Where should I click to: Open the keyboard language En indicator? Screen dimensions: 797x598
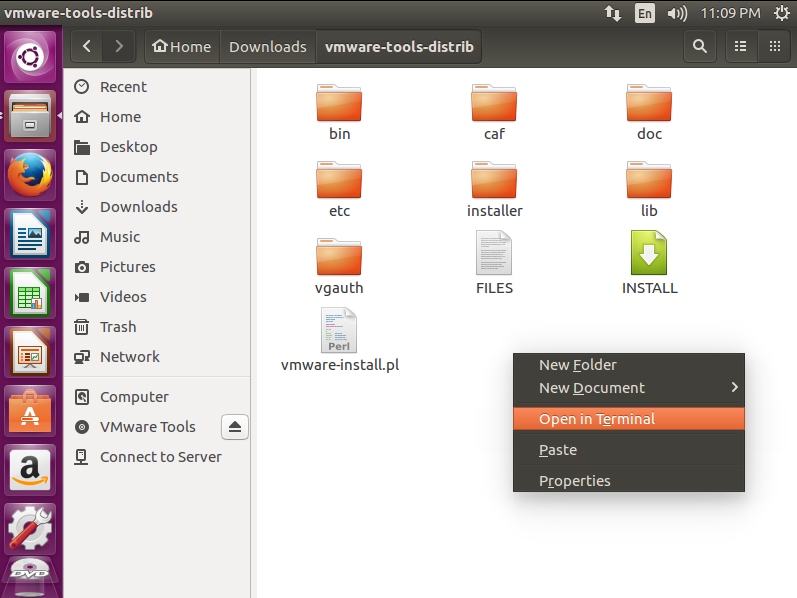point(645,13)
